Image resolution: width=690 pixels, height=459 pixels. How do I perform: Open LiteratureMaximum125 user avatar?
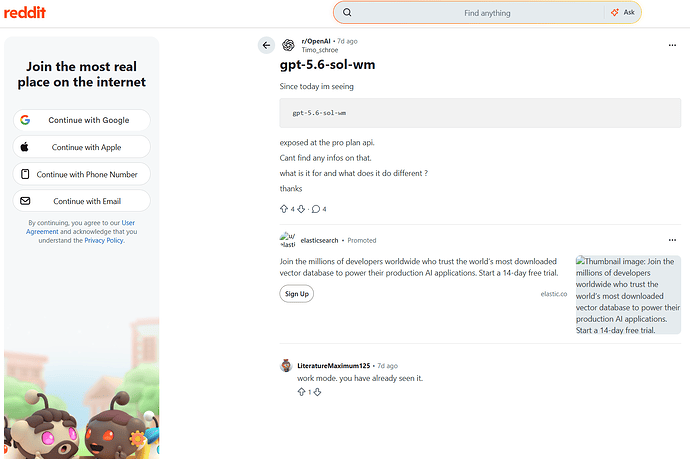[x=286, y=365]
